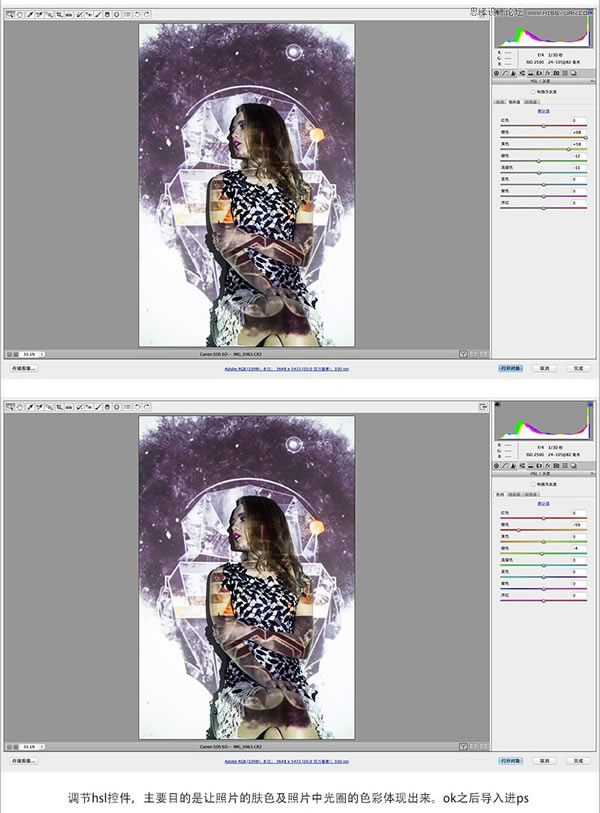Switch to Saturation tab in upper window

[514, 102]
